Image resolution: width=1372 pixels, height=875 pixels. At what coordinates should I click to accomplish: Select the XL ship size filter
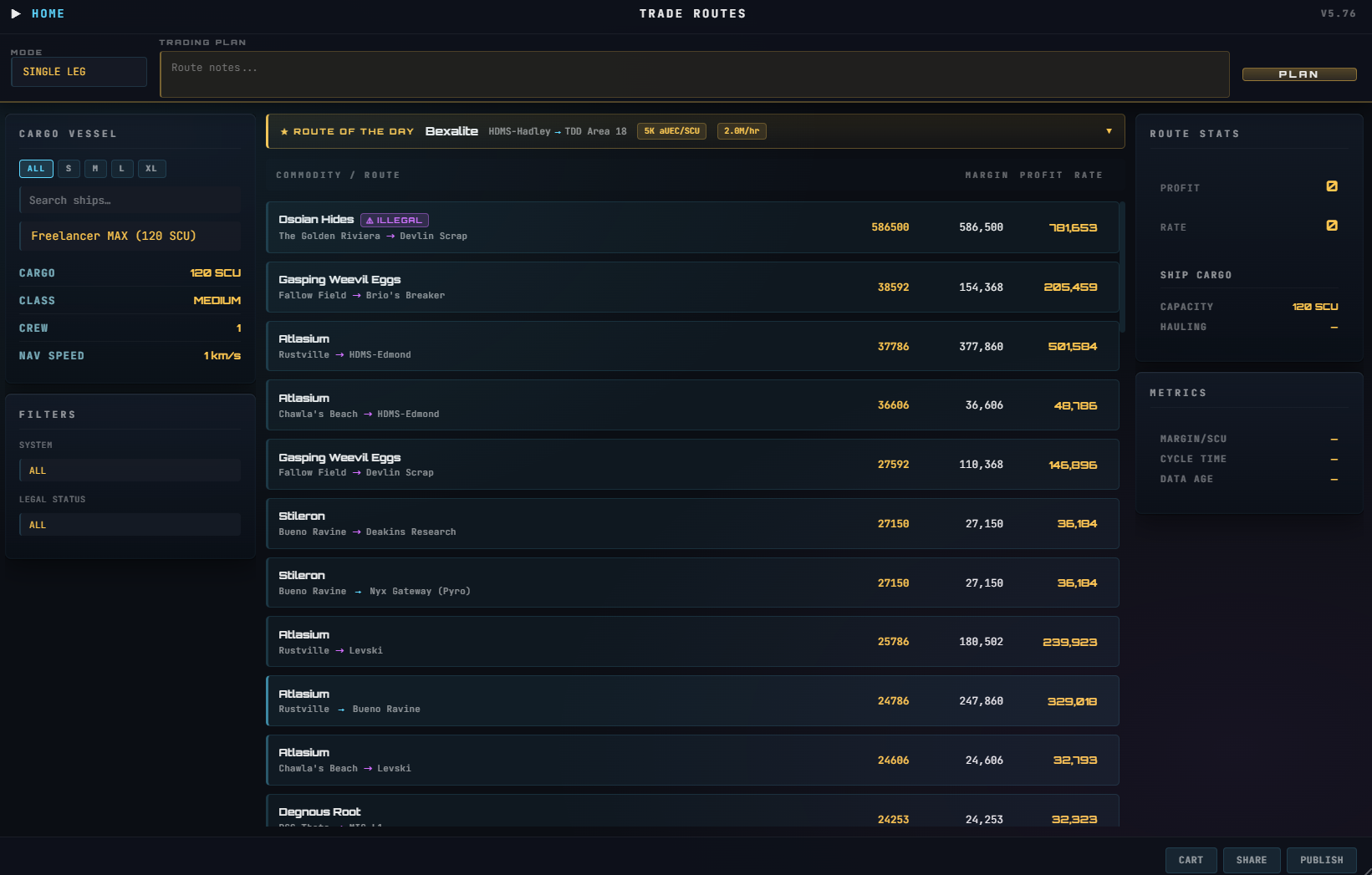[151, 169]
